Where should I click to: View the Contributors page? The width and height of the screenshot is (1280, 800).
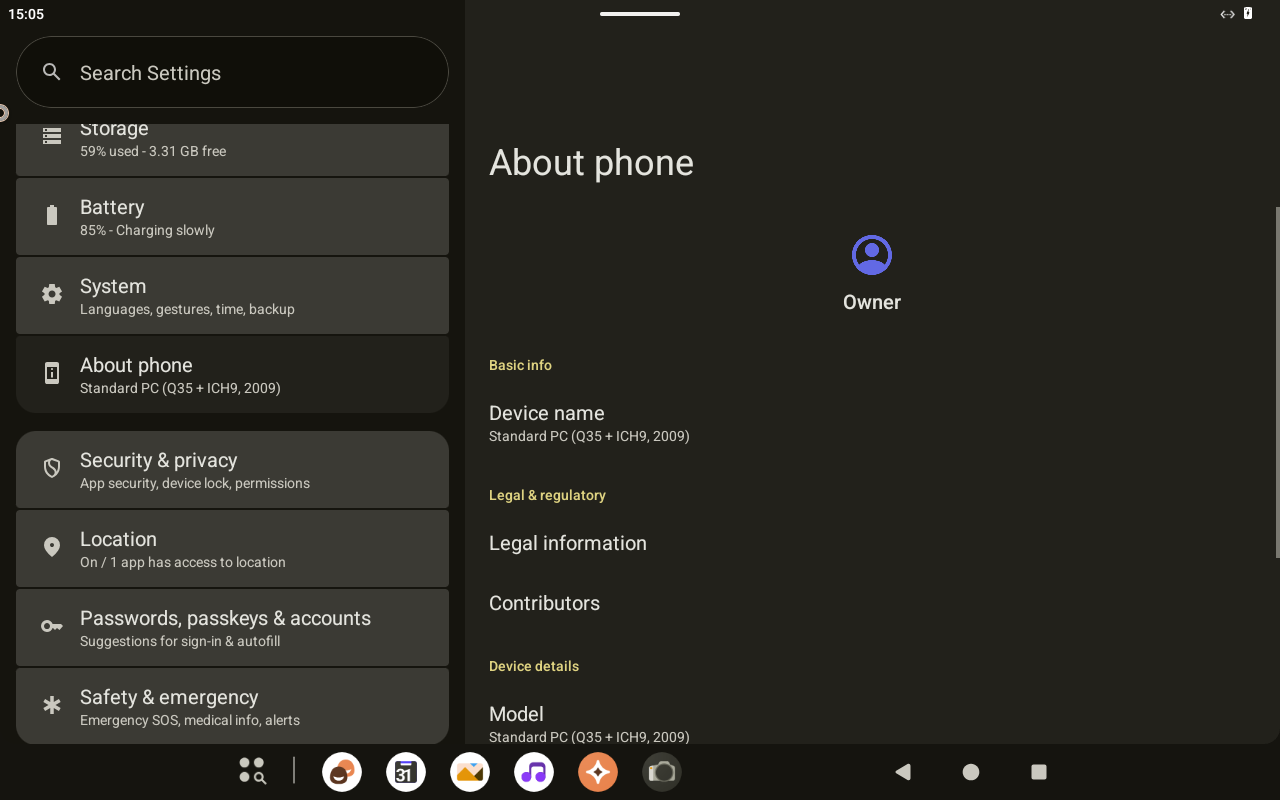click(x=544, y=603)
